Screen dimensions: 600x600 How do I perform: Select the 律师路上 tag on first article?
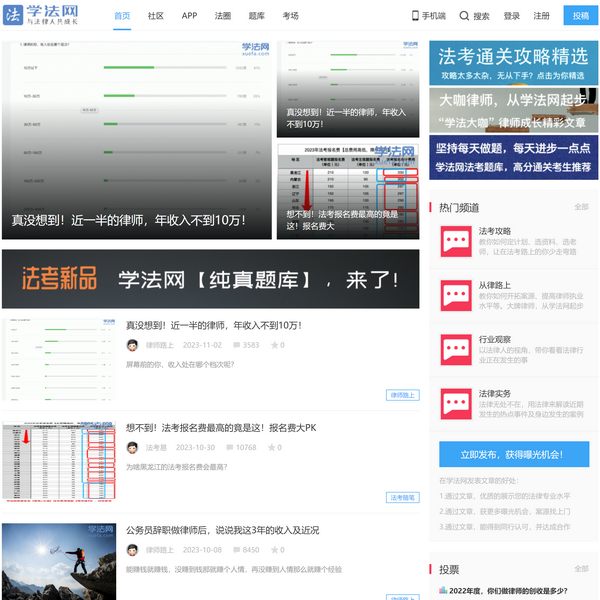click(x=402, y=395)
